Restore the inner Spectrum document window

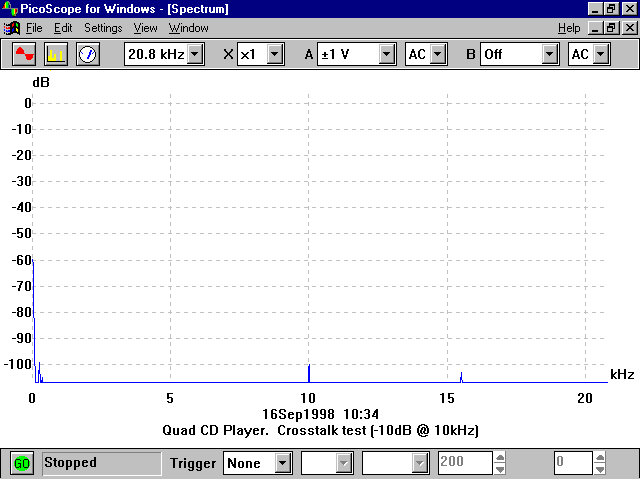click(611, 28)
